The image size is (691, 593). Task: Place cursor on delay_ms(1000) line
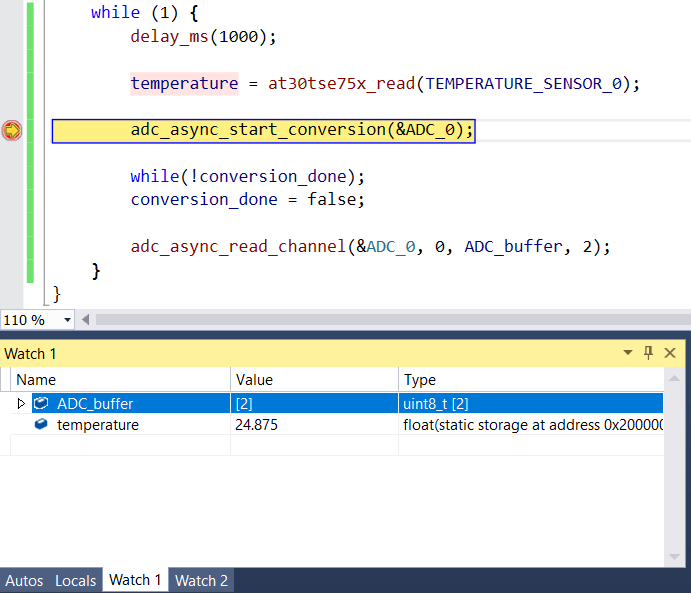[x=202, y=37]
